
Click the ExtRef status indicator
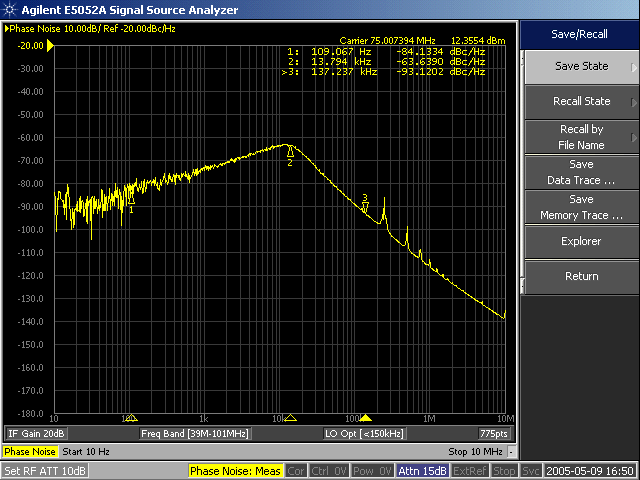click(x=469, y=471)
